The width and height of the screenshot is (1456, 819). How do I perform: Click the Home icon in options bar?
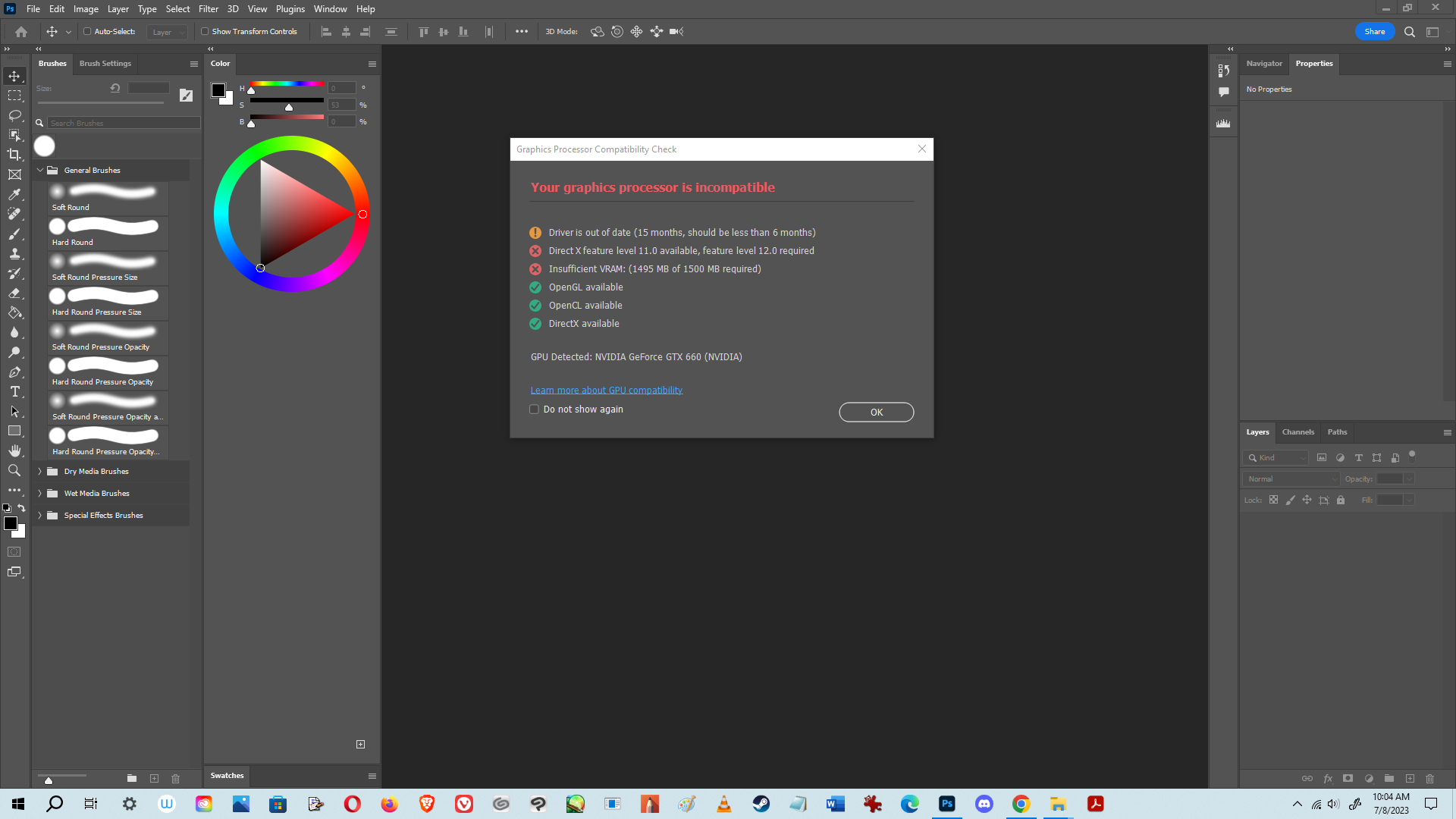21,32
